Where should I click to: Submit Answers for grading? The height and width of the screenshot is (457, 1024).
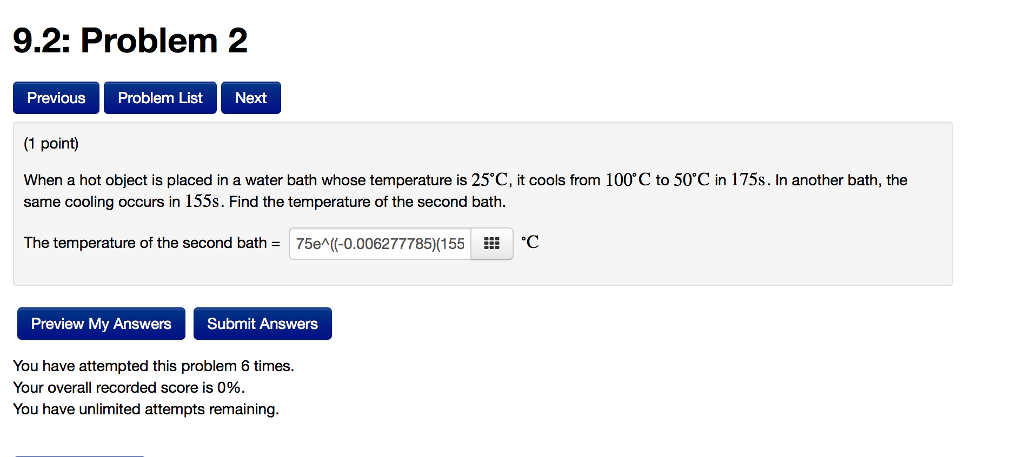(263, 324)
